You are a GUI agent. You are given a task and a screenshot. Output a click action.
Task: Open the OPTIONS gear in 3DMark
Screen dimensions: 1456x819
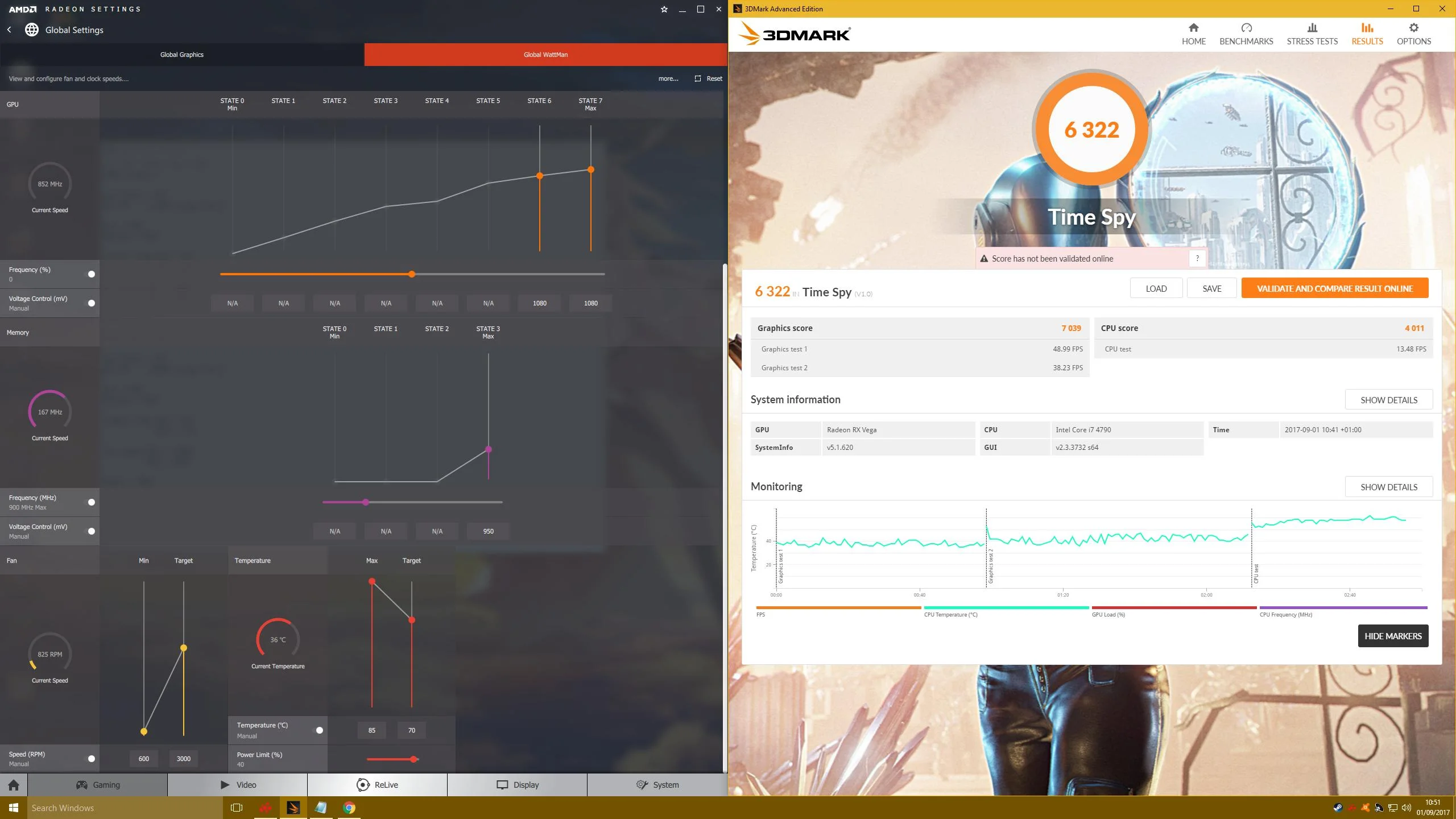click(1413, 28)
